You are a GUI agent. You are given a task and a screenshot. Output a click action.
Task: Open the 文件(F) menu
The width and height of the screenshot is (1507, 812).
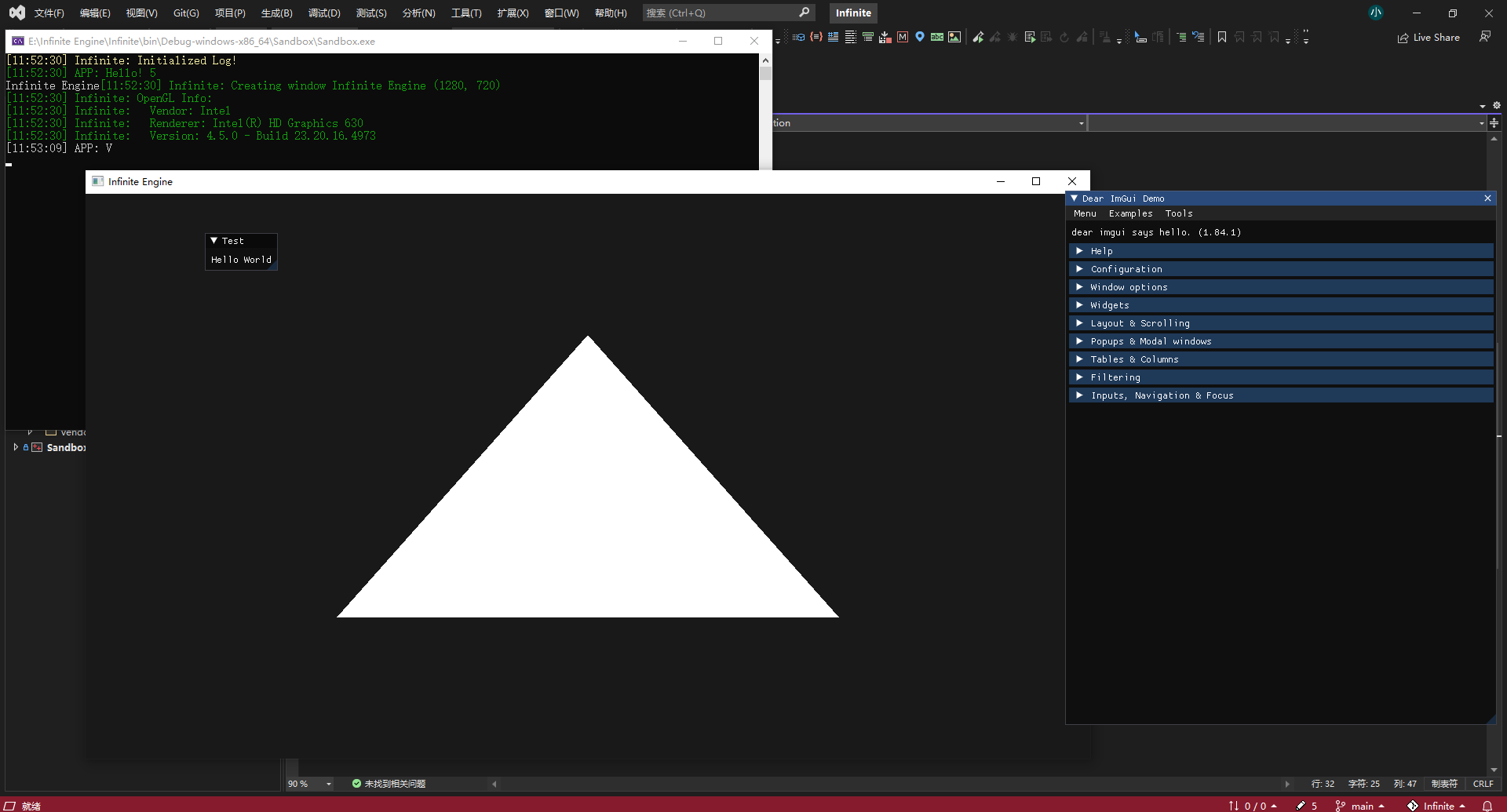click(x=49, y=13)
